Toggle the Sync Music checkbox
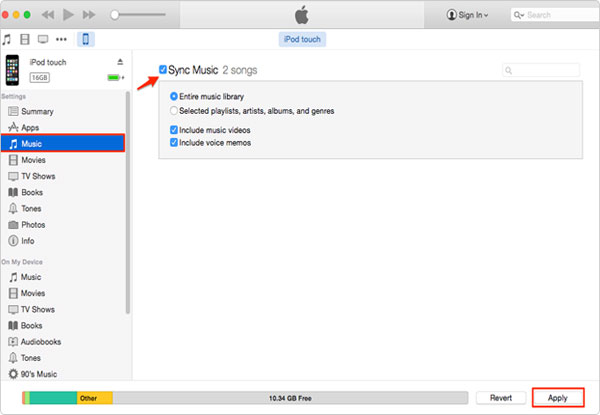 [163, 69]
